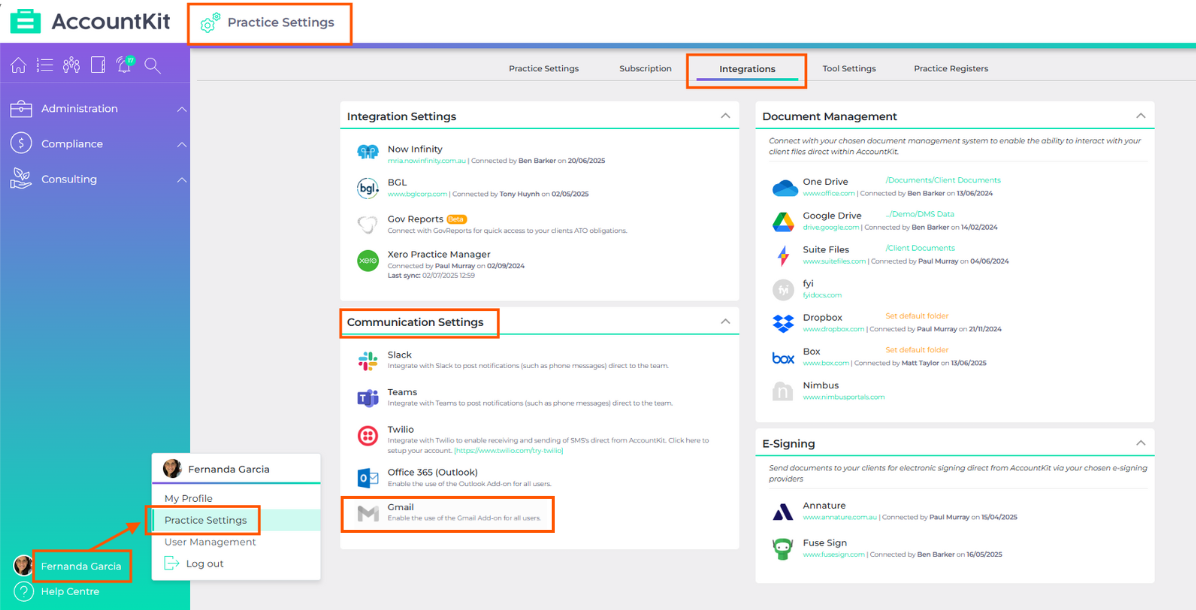This screenshot has width=1196, height=610.
Task: Expand the Administration menu chevron
Action: click(x=182, y=109)
